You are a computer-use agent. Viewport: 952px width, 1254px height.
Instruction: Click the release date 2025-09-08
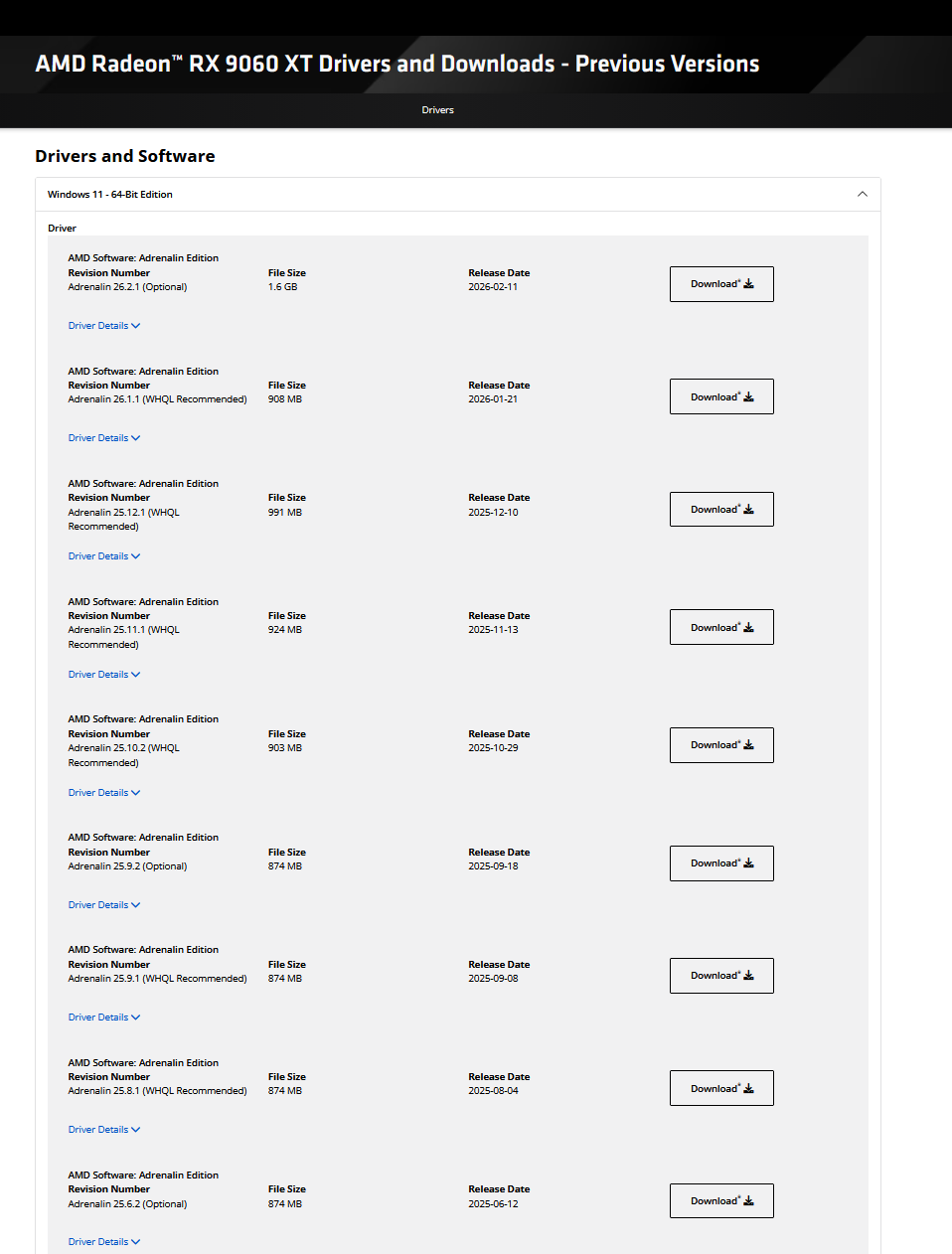pyautogui.click(x=493, y=979)
